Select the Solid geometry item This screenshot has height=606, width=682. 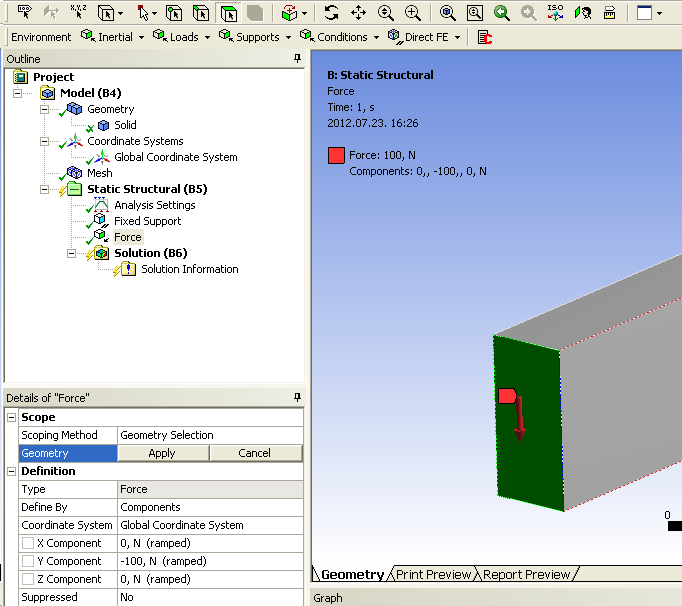[x=125, y=125]
